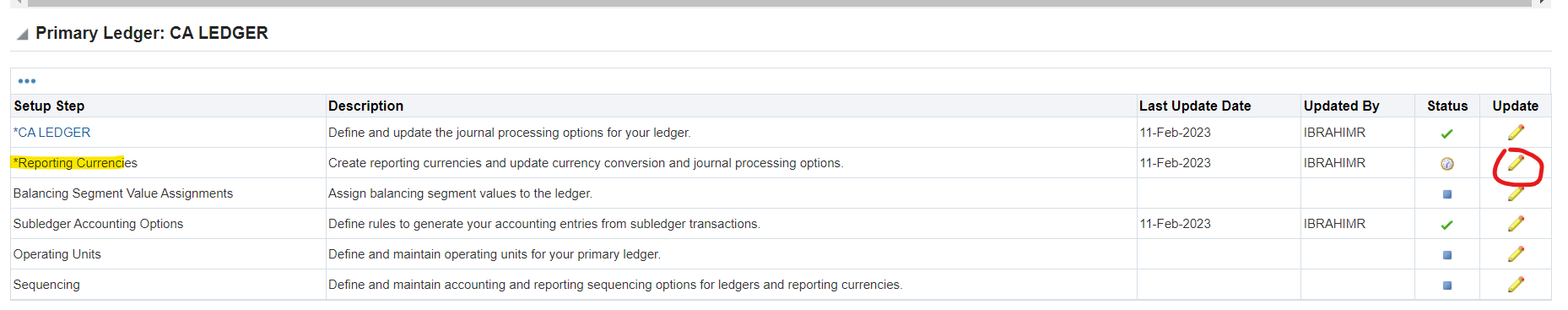Click blue square status for Sequencing
Viewport: 1568px width, 310px height.
click(1447, 286)
